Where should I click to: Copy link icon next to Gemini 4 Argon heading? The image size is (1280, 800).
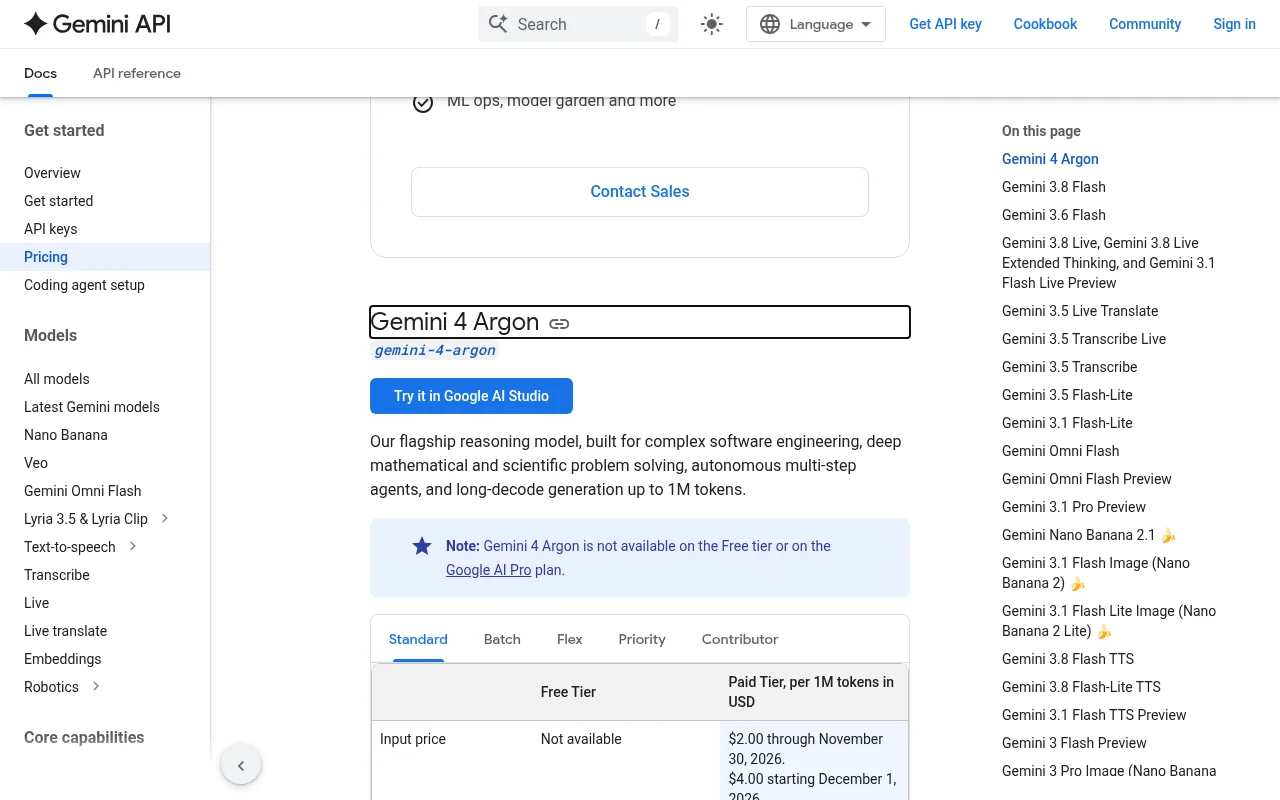559,323
